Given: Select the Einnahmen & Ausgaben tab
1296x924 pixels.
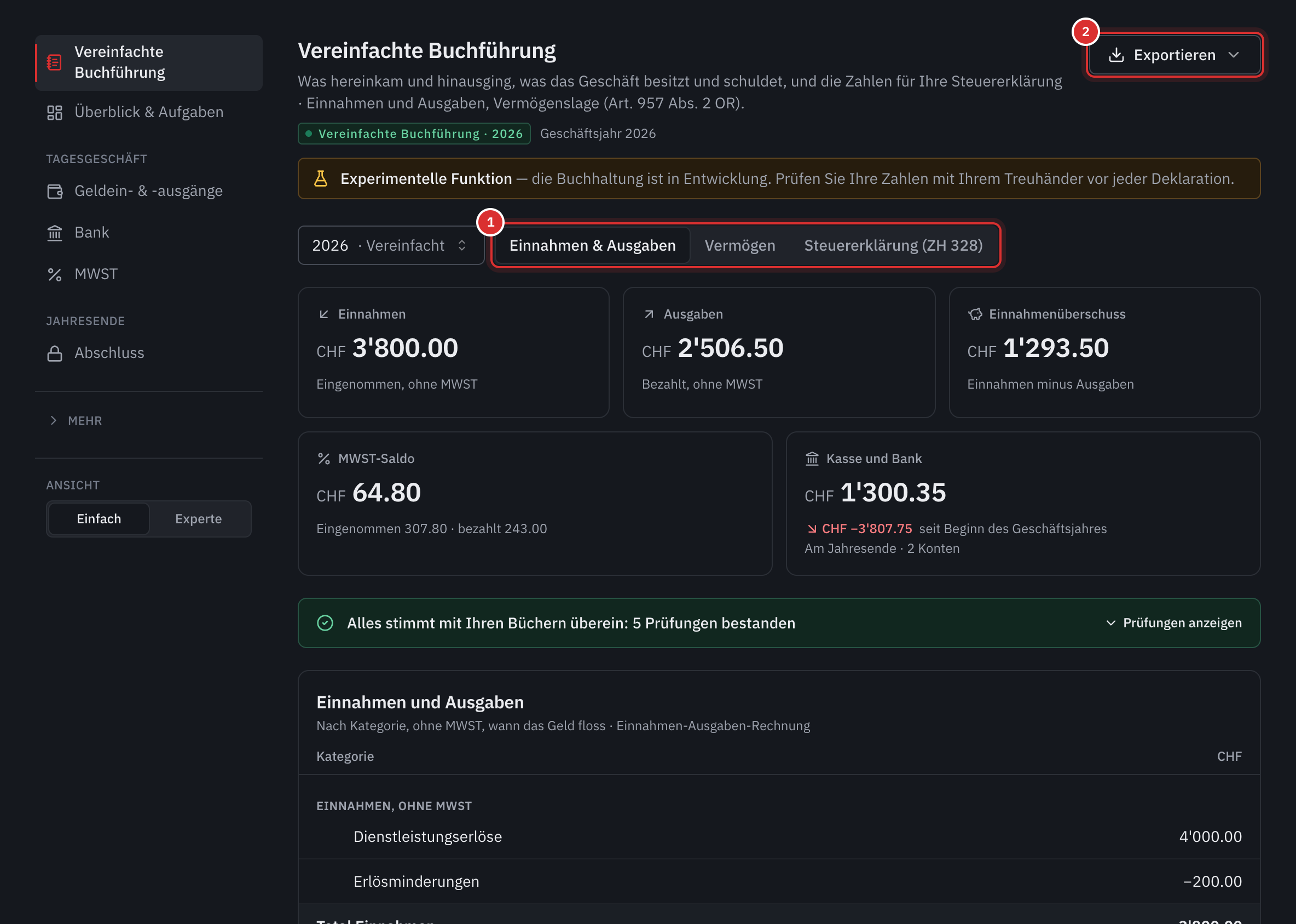Looking at the screenshot, I should pyautogui.click(x=592, y=245).
